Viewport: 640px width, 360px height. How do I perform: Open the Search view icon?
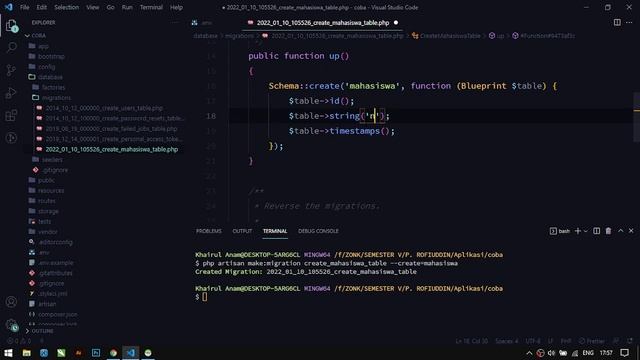11,47
